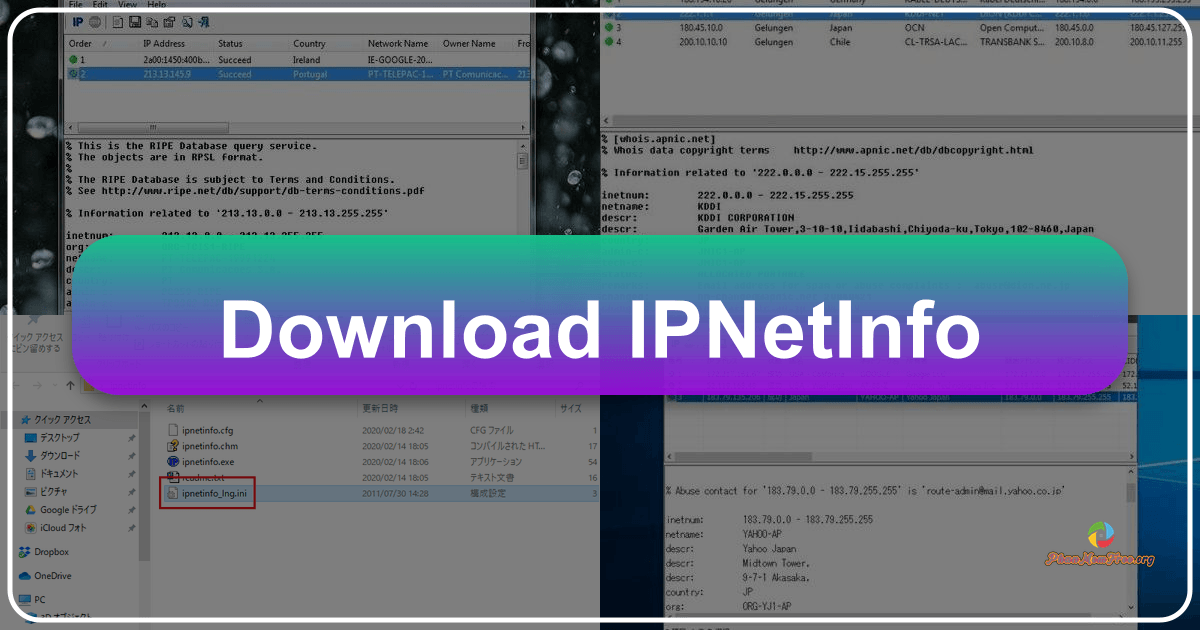The width and height of the screenshot is (1200, 630).
Task: Open the Help menu in IPNetInfo
Action: pyautogui.click(x=155, y=4)
